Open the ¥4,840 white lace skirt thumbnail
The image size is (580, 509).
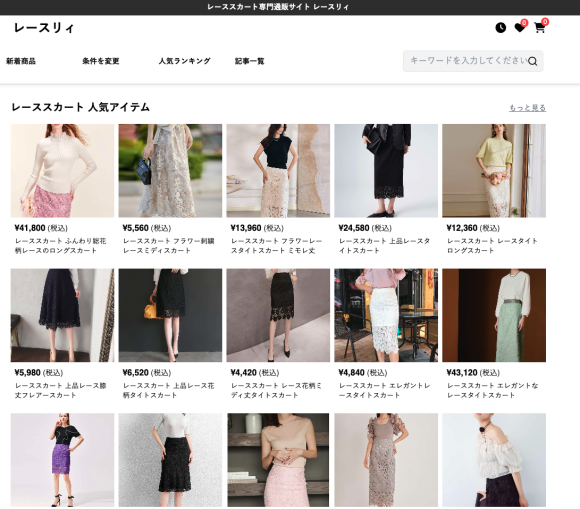coord(386,315)
